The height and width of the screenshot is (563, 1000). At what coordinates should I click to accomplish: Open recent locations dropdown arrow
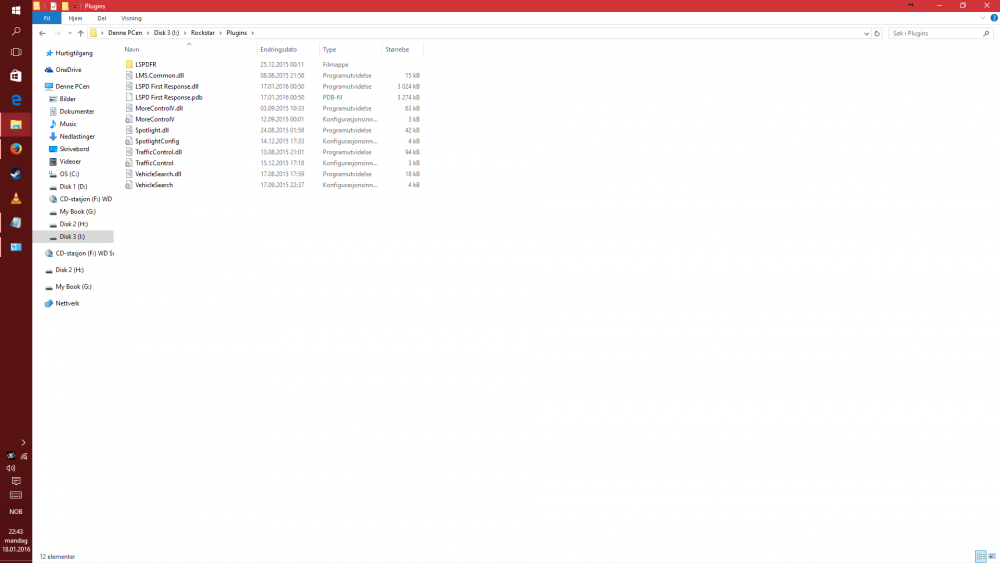70,33
